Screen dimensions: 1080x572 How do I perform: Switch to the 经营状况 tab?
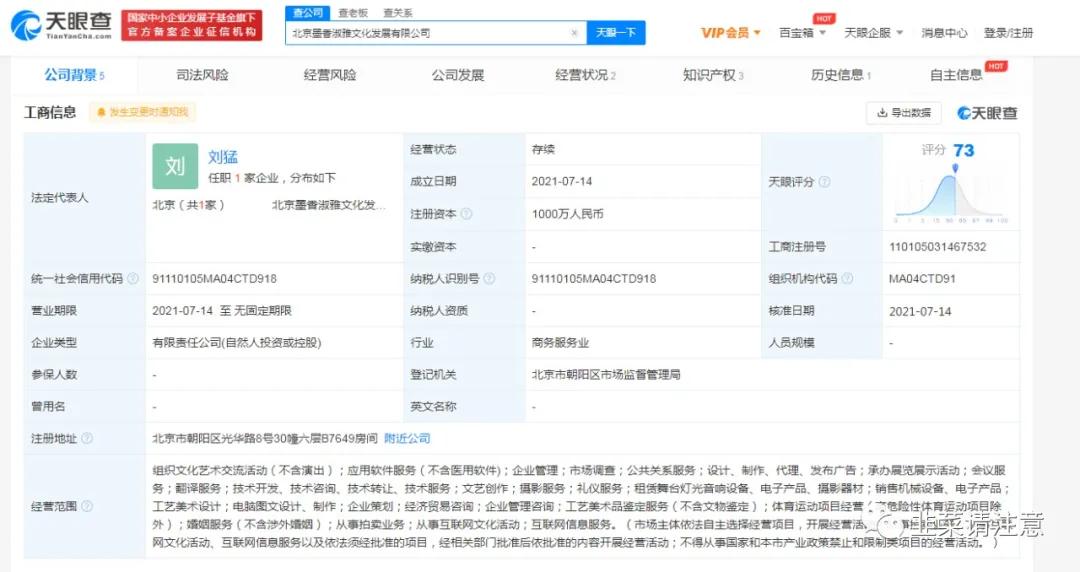[x=585, y=75]
